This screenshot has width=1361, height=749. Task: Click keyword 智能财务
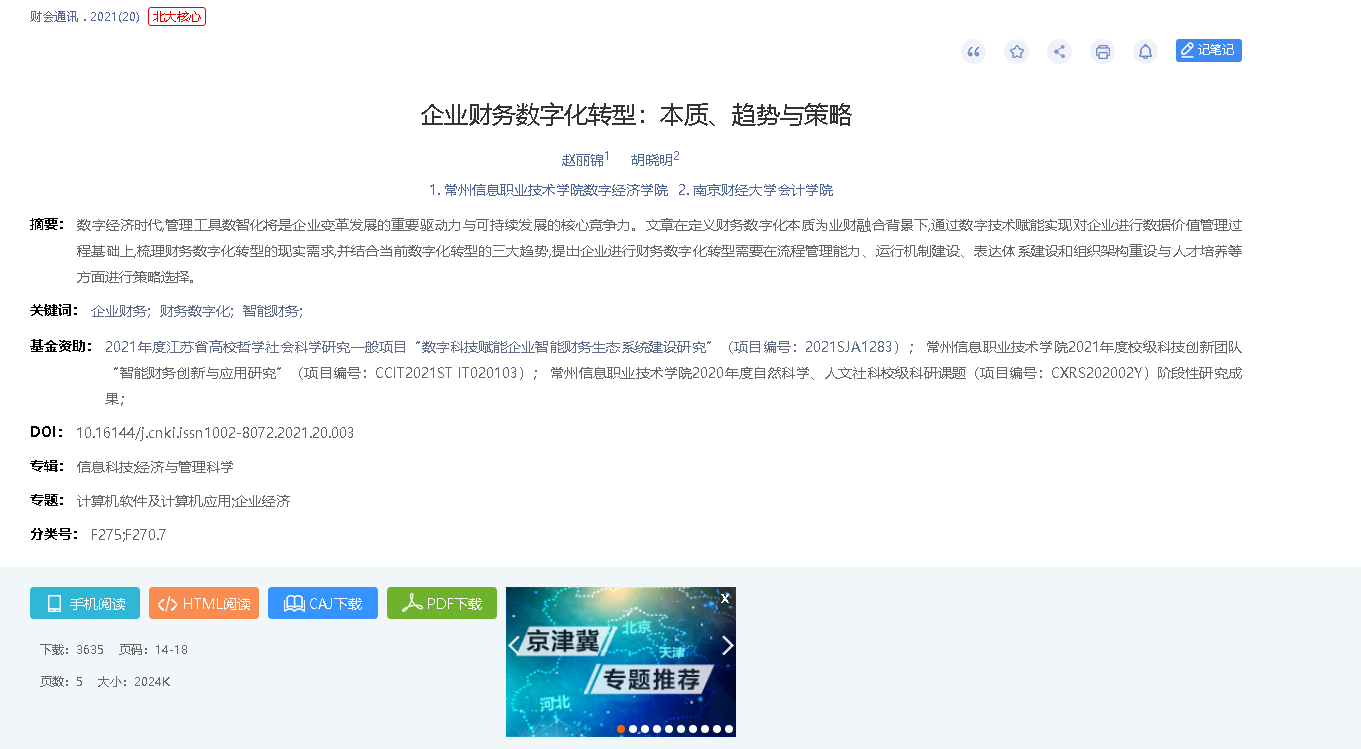tap(270, 311)
